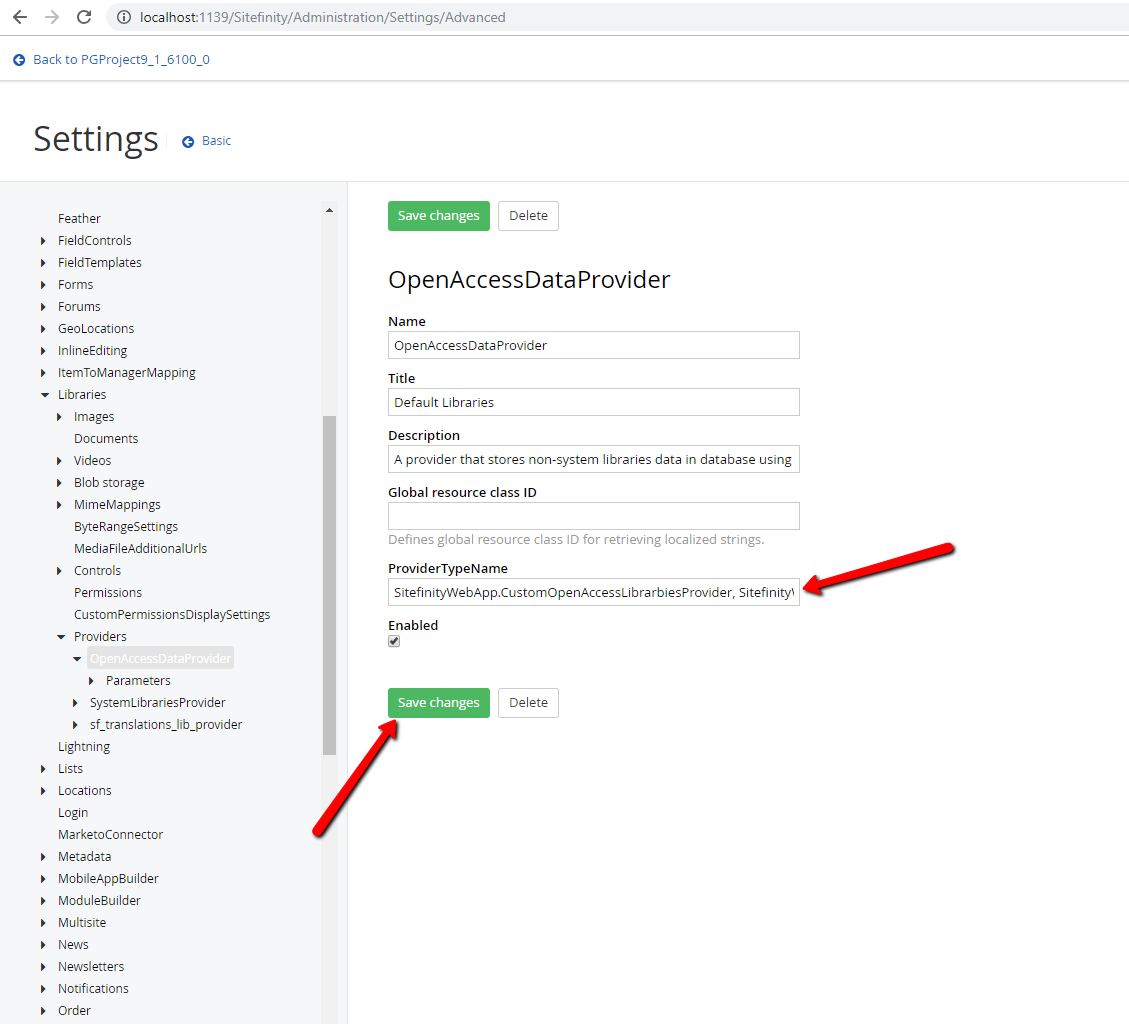Viewport: 1129px width, 1024px height.
Task: Select Feather in the settings tree
Action: (79, 218)
